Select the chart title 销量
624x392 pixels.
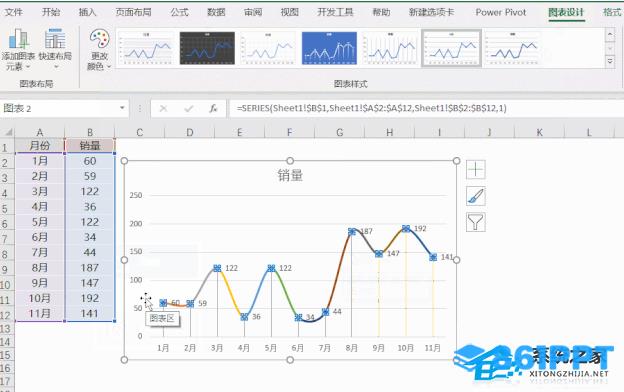pyautogui.click(x=290, y=175)
